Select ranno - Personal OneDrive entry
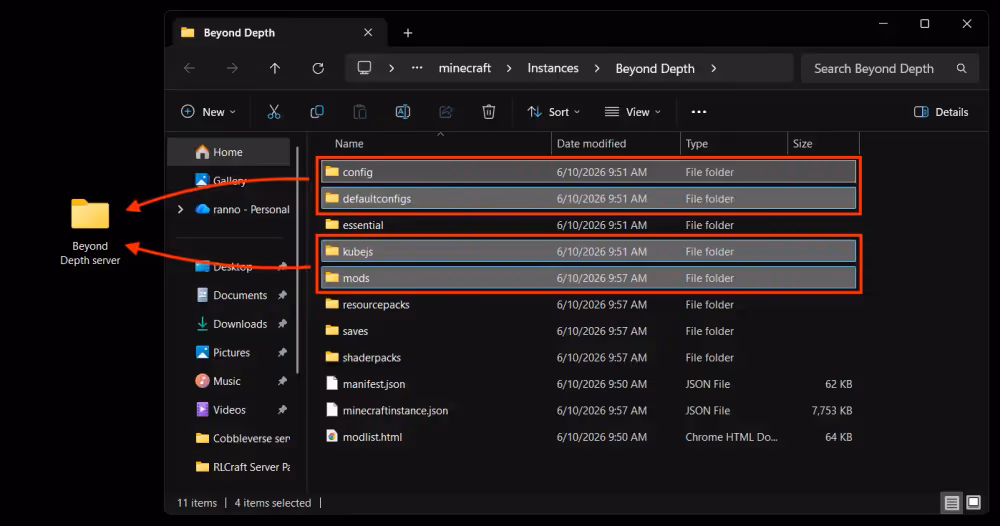Screen dimensions: 1000x526 [x=242, y=209]
